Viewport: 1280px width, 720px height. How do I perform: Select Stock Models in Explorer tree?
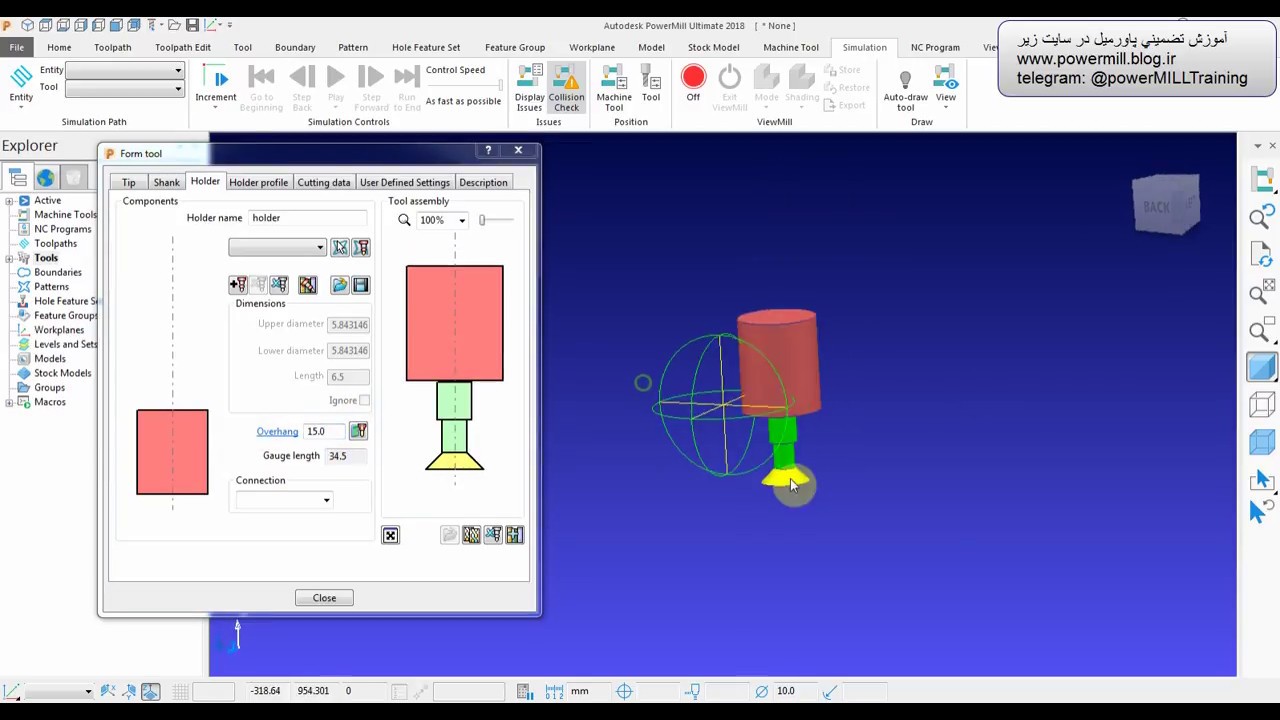pyautogui.click(x=62, y=373)
